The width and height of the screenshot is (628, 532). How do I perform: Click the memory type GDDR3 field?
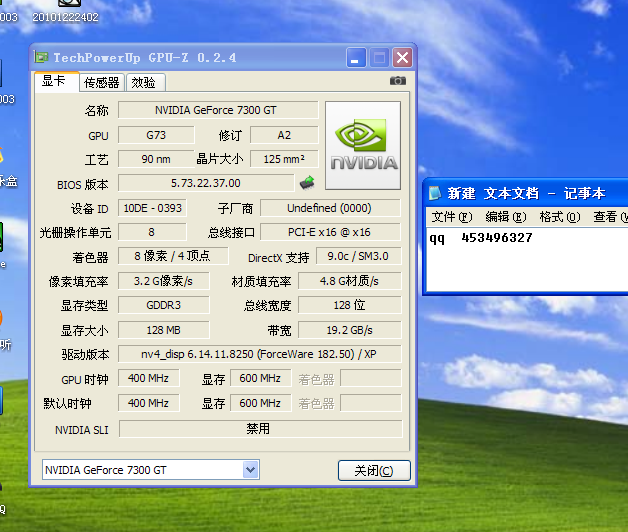(x=163, y=305)
